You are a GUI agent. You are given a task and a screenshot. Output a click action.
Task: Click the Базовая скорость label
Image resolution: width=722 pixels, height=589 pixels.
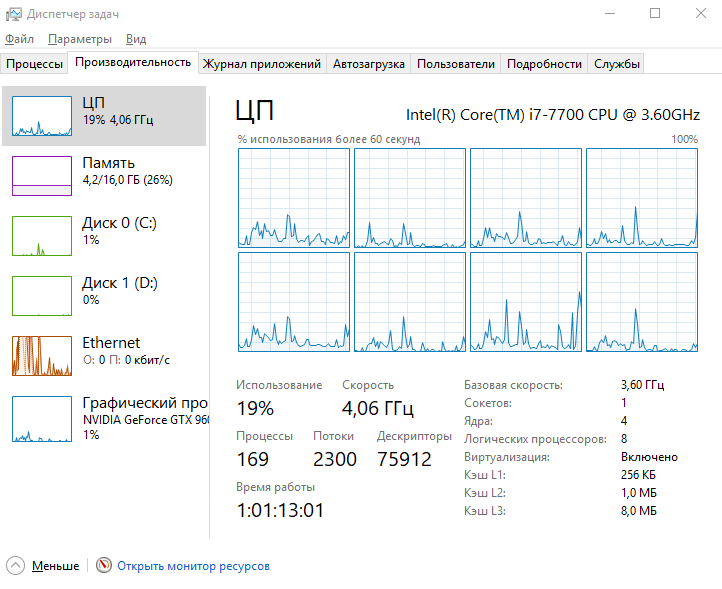pos(513,385)
